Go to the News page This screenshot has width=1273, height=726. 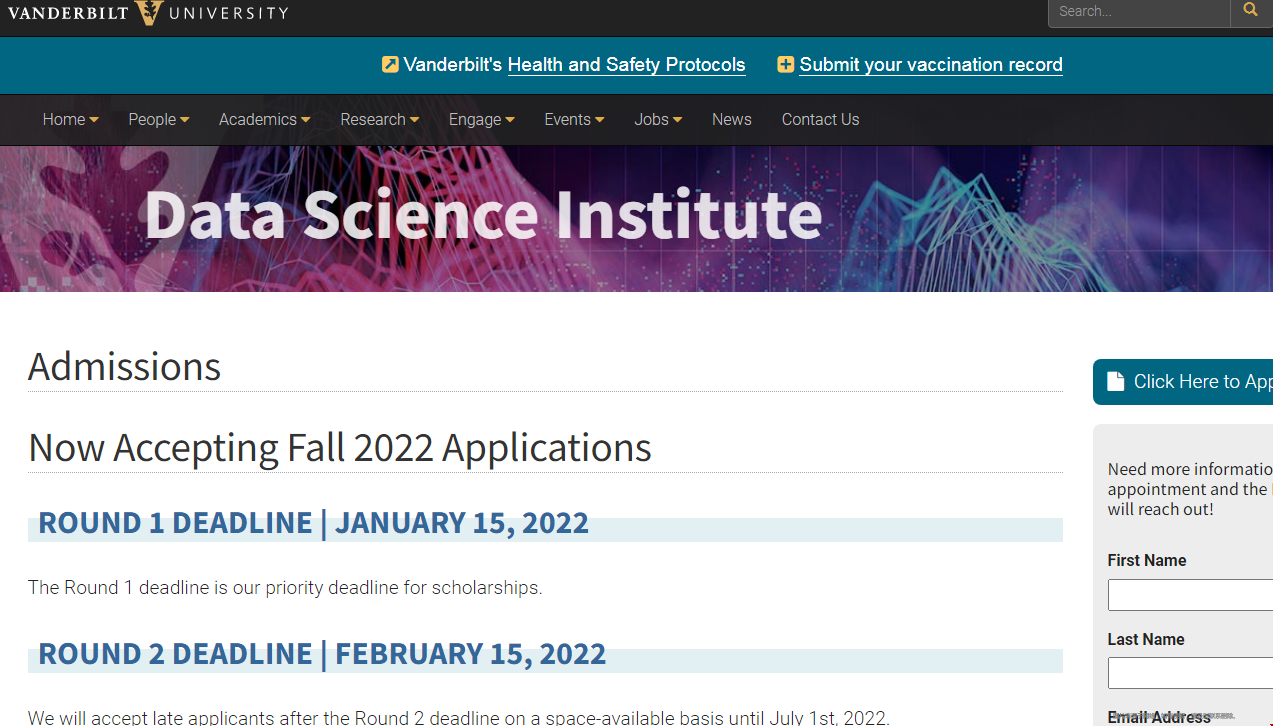coord(732,119)
